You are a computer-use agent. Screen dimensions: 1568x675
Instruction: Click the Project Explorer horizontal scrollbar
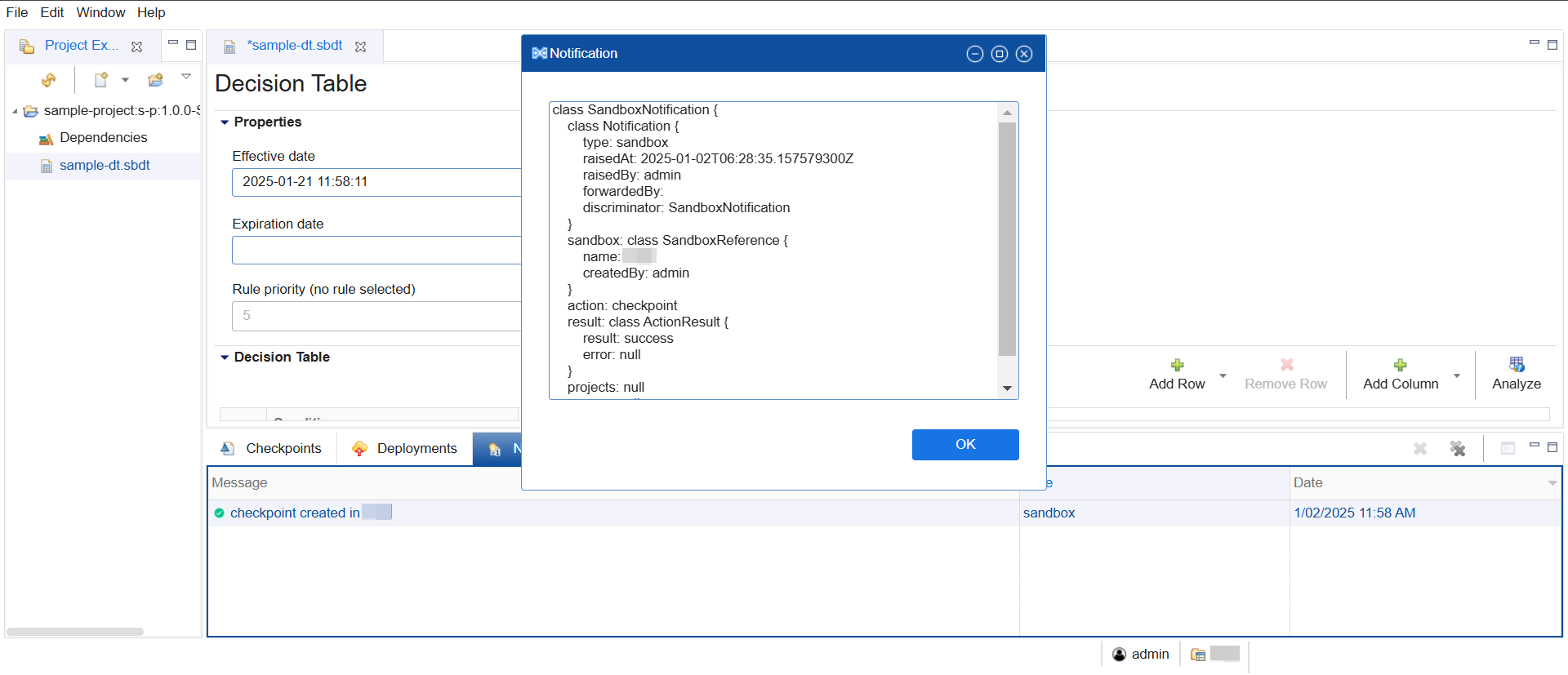75,632
